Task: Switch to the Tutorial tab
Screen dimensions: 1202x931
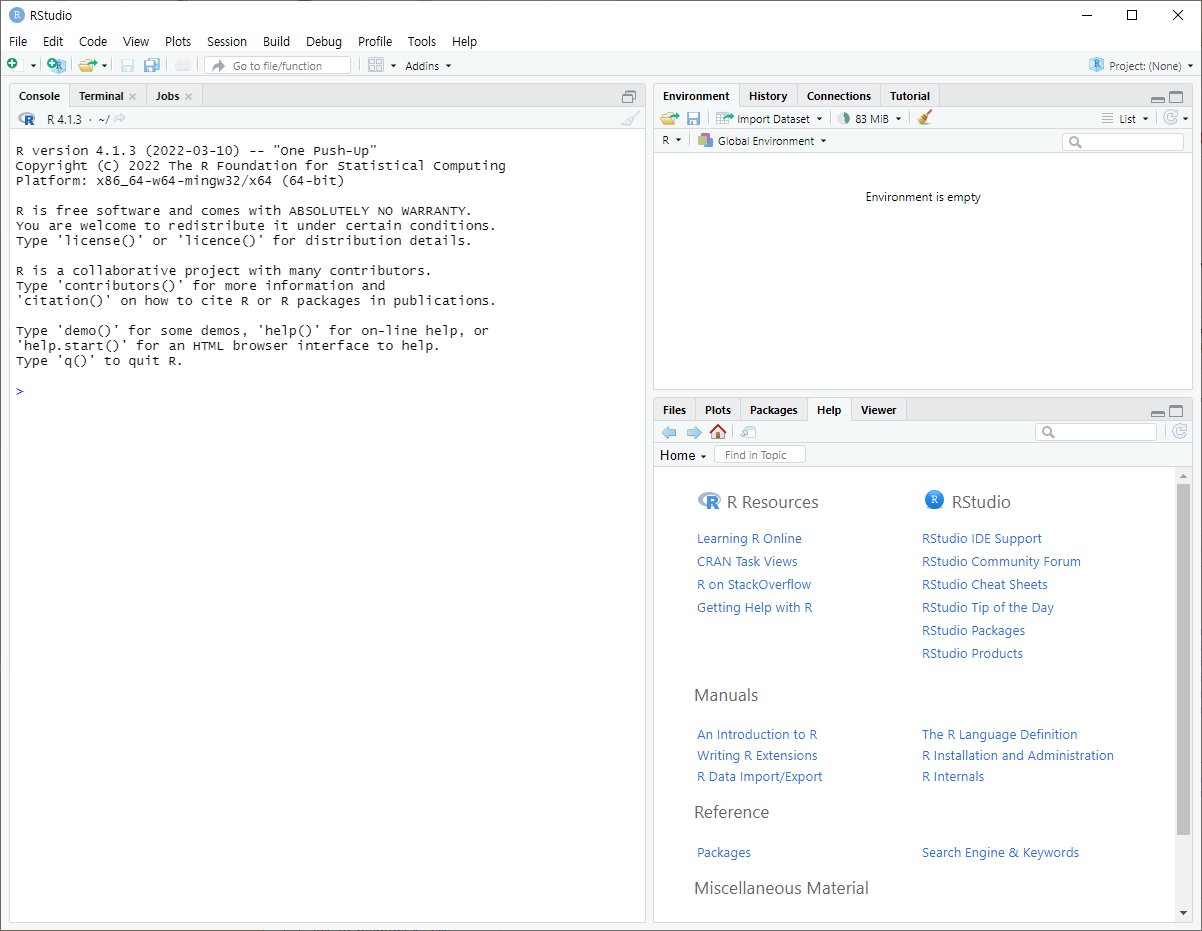Action: [x=910, y=96]
